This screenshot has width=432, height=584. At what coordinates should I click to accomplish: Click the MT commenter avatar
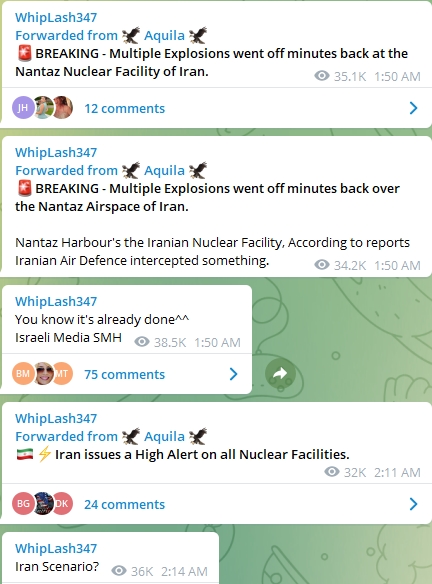coord(63,374)
